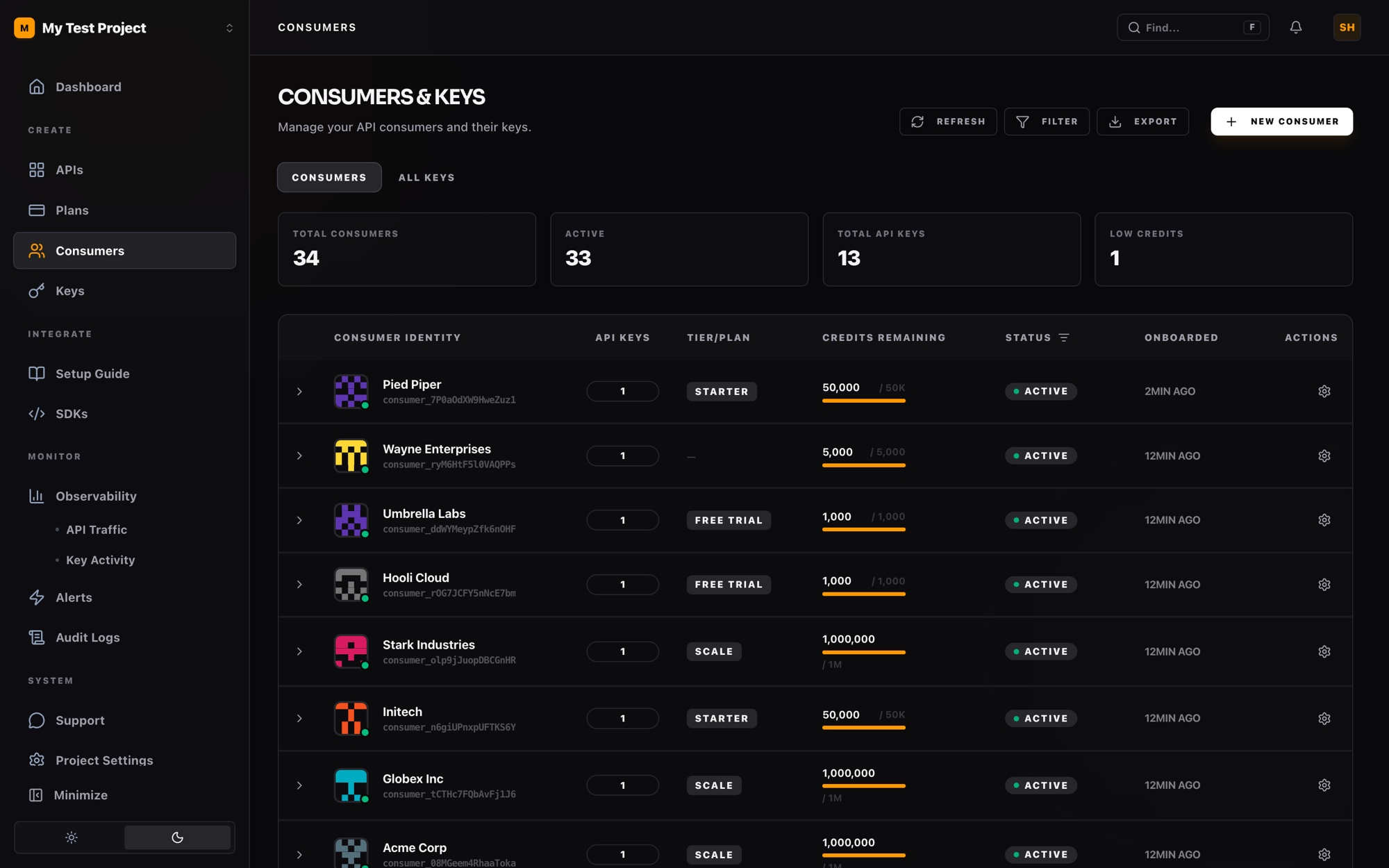Expand the Acme Corp row

tap(299, 855)
